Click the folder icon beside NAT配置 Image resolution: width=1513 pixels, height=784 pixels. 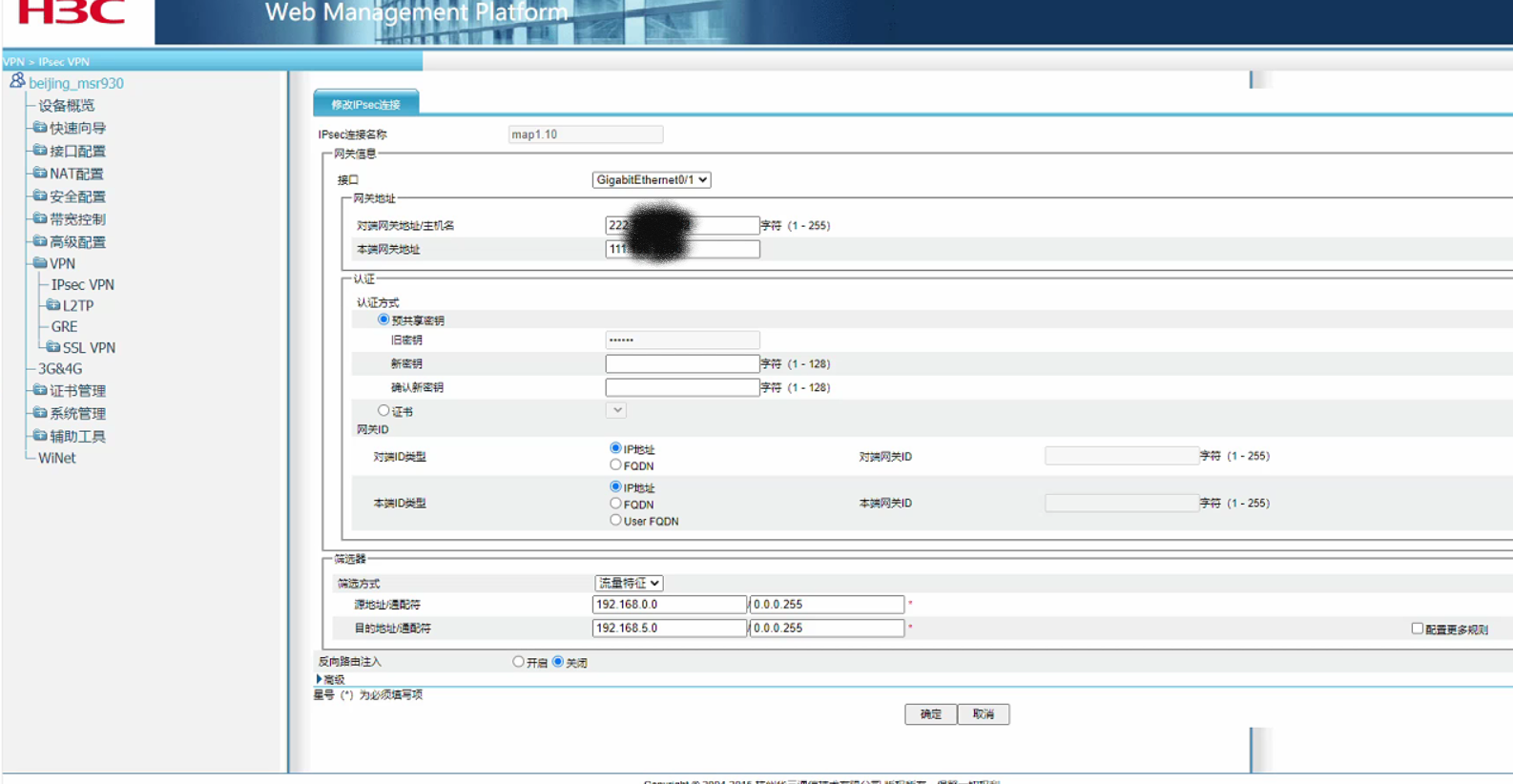pos(39,173)
